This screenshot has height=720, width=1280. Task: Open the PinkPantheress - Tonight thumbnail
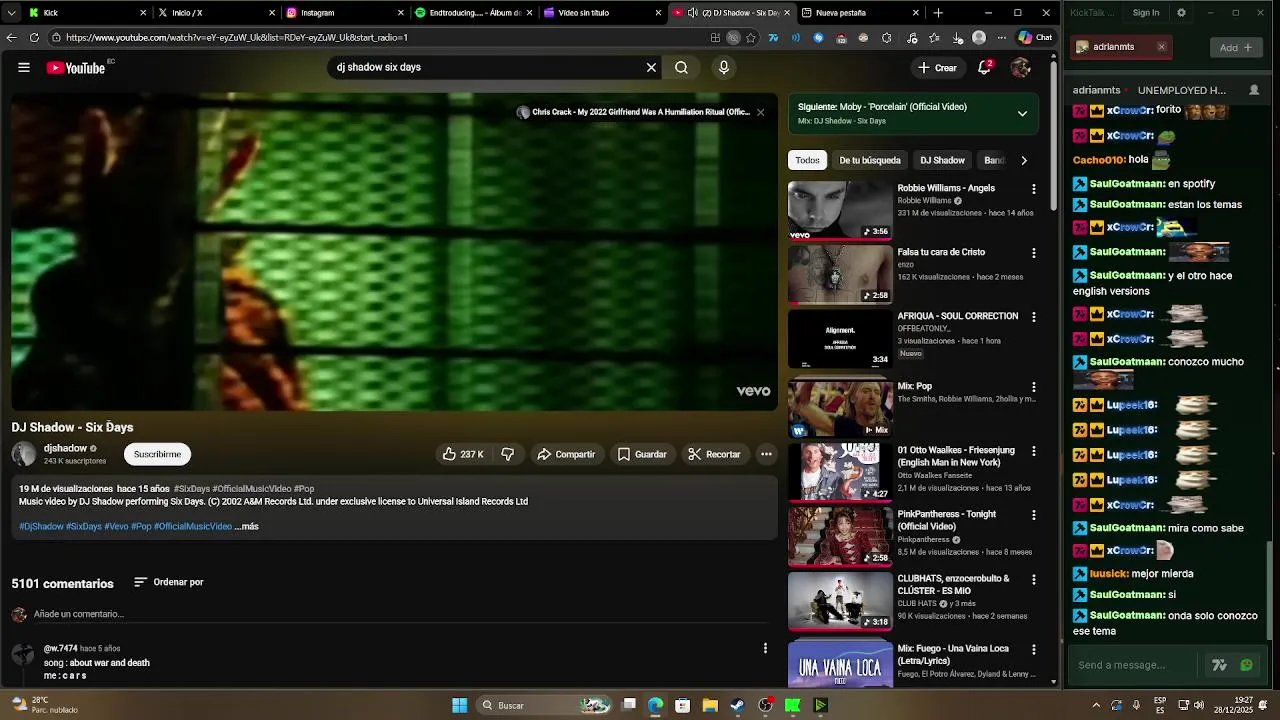[x=840, y=536]
